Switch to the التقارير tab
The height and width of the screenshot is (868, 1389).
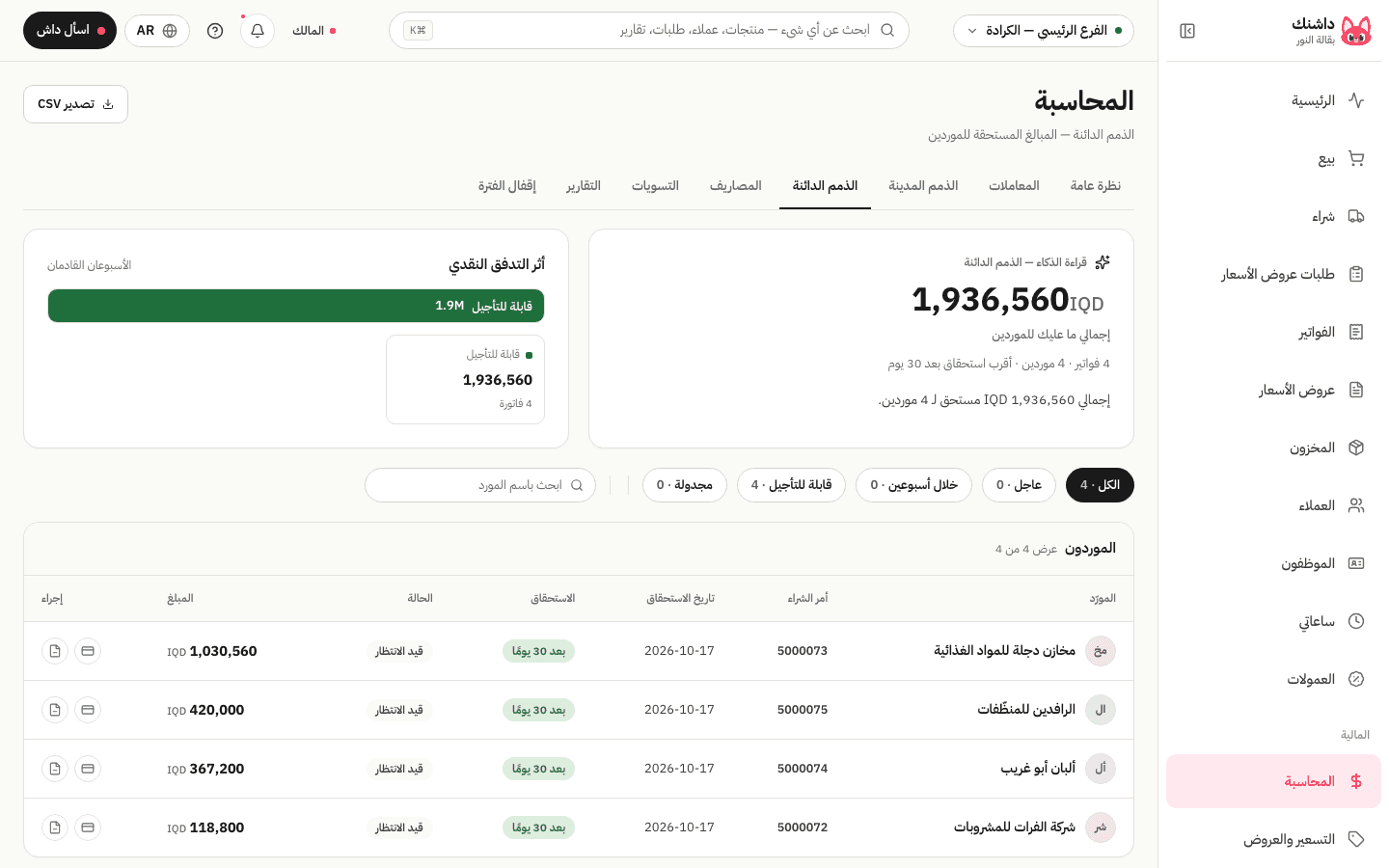(584, 185)
